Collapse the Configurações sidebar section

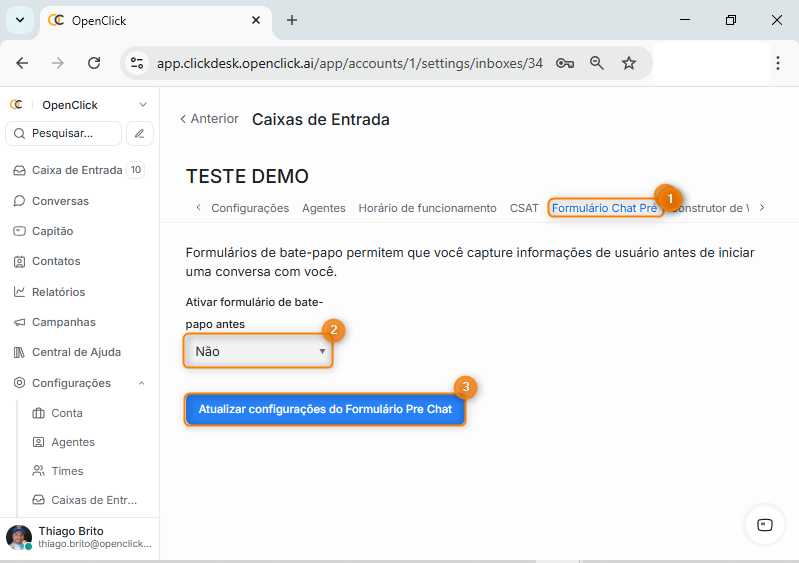pyautogui.click(x=141, y=383)
